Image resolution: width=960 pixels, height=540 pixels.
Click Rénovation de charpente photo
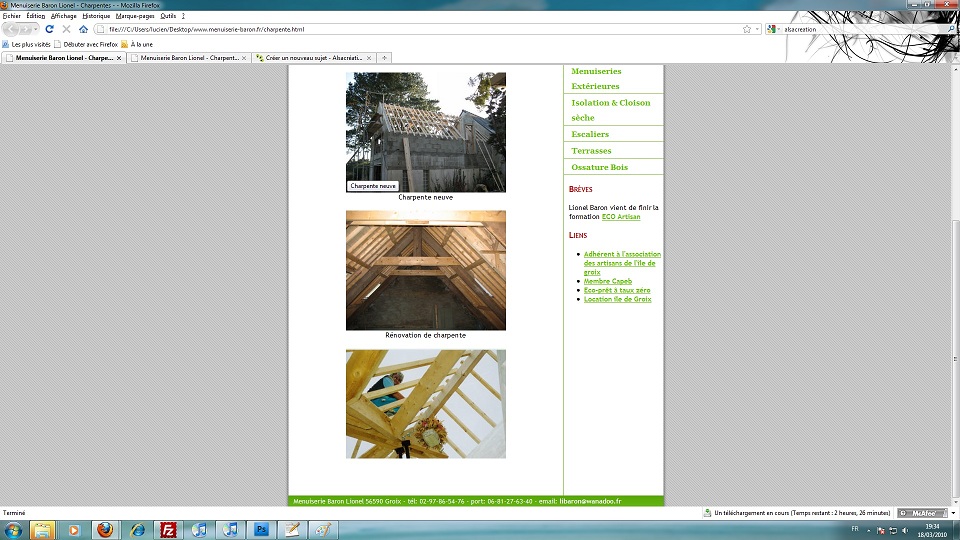[426, 271]
